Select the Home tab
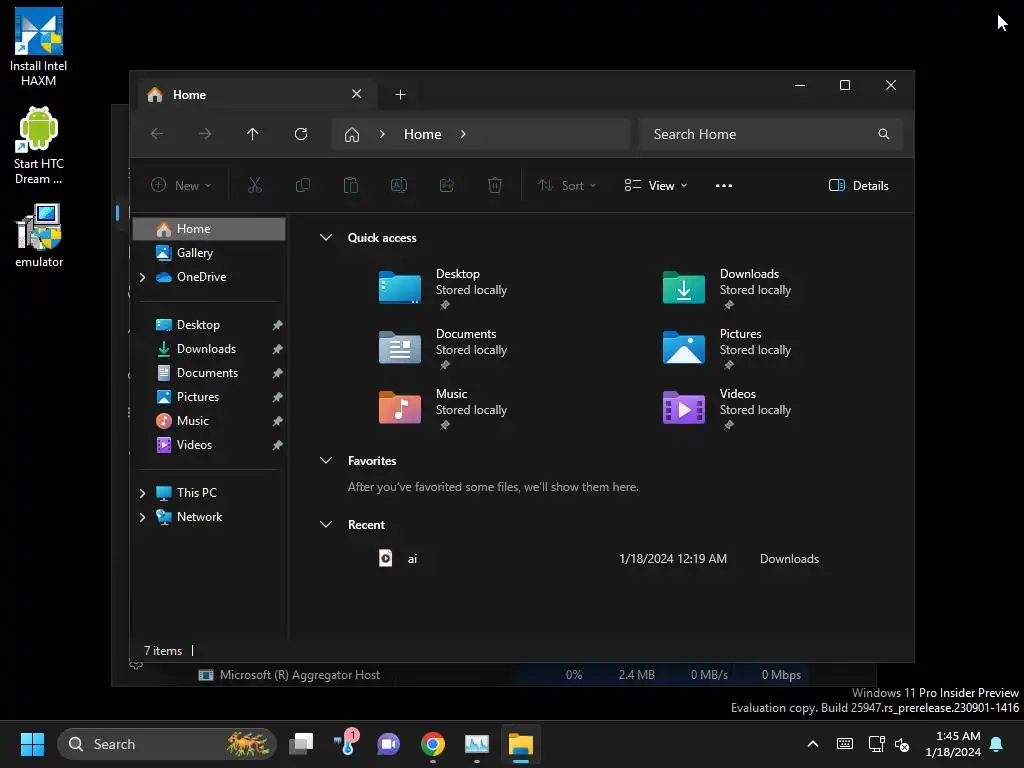 click(x=255, y=95)
